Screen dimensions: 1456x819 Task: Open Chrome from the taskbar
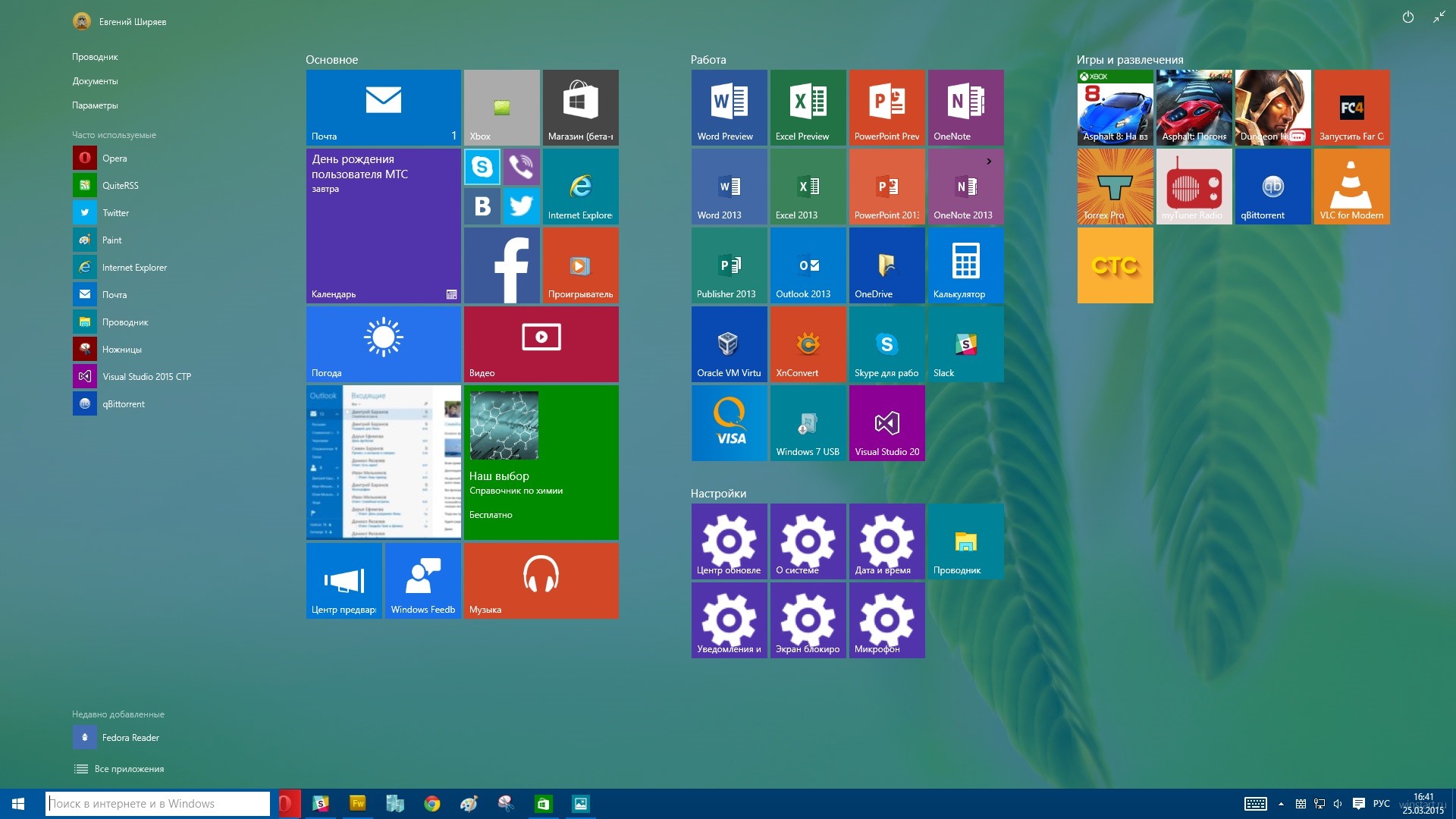point(432,804)
